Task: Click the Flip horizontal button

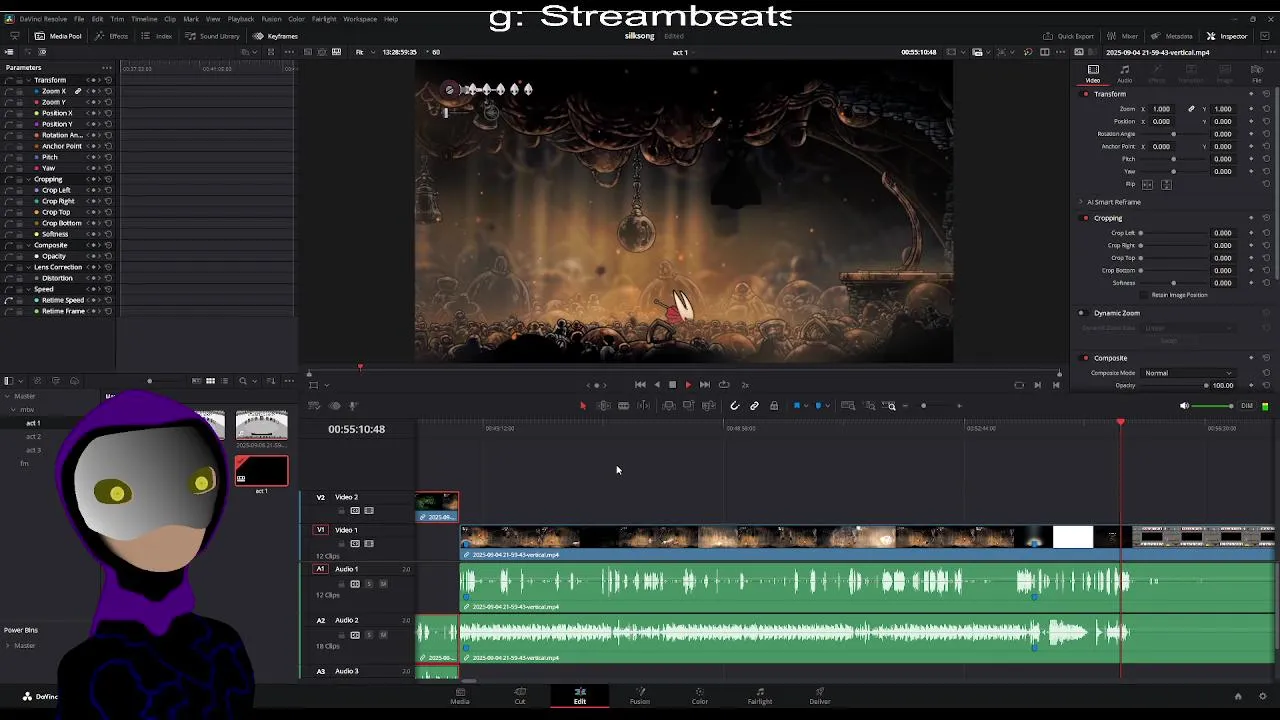Action: click(1147, 184)
